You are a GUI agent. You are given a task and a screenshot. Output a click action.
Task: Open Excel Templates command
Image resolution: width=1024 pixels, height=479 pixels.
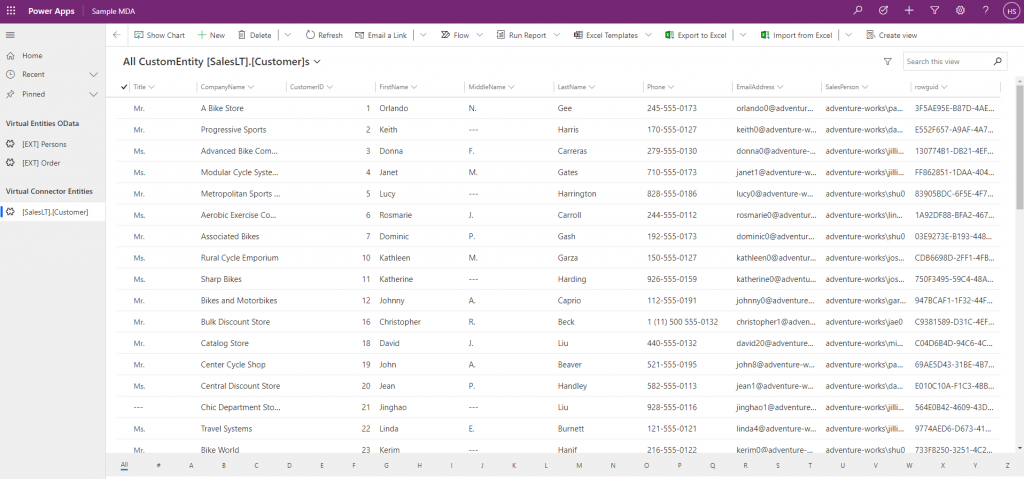coord(605,35)
